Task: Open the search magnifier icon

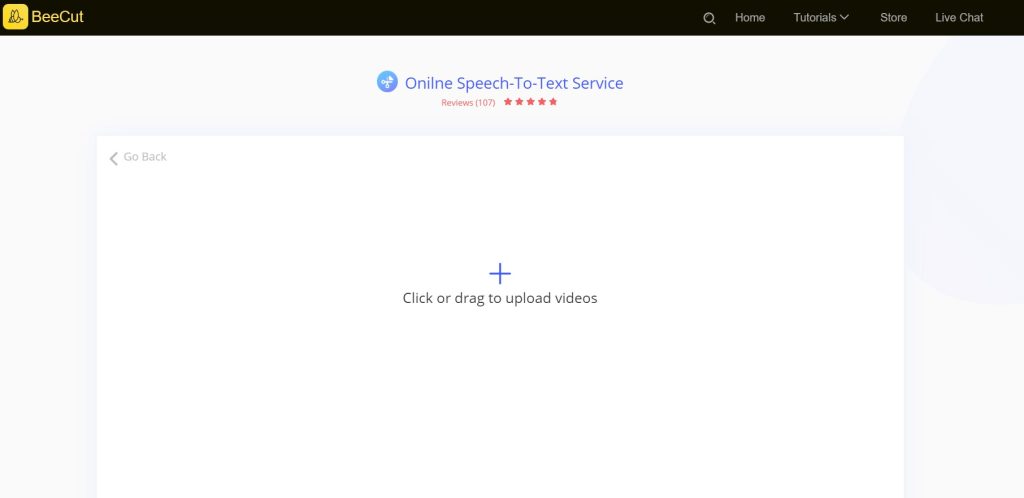Action: pyautogui.click(x=709, y=18)
